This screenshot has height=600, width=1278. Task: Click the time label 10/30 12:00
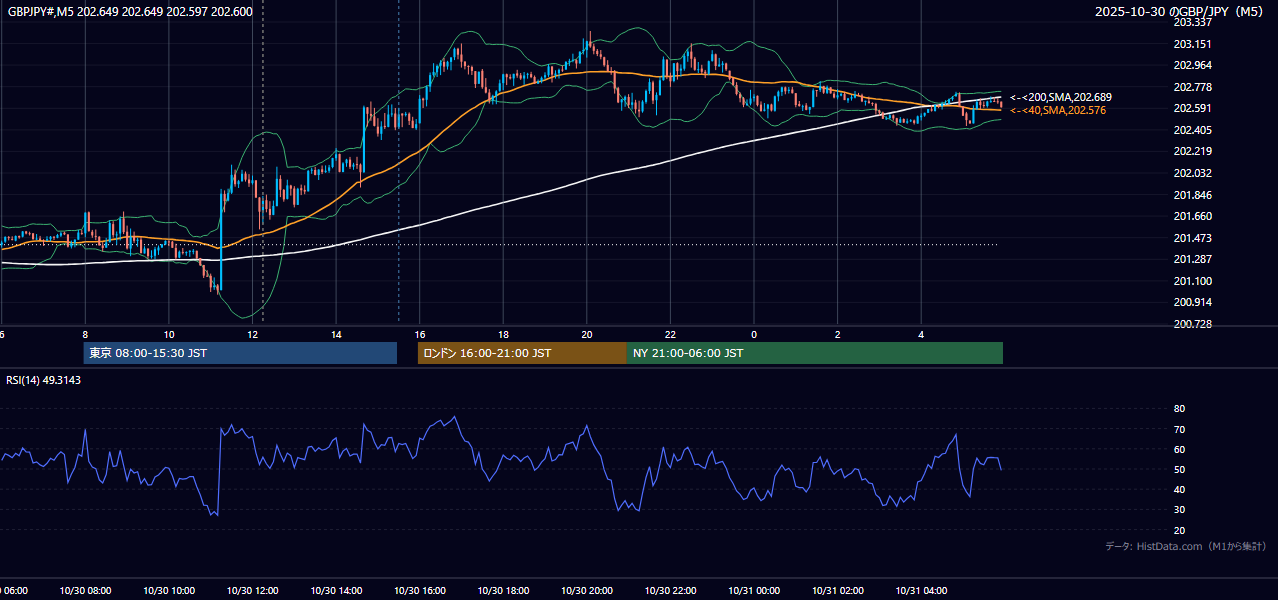pos(252,591)
